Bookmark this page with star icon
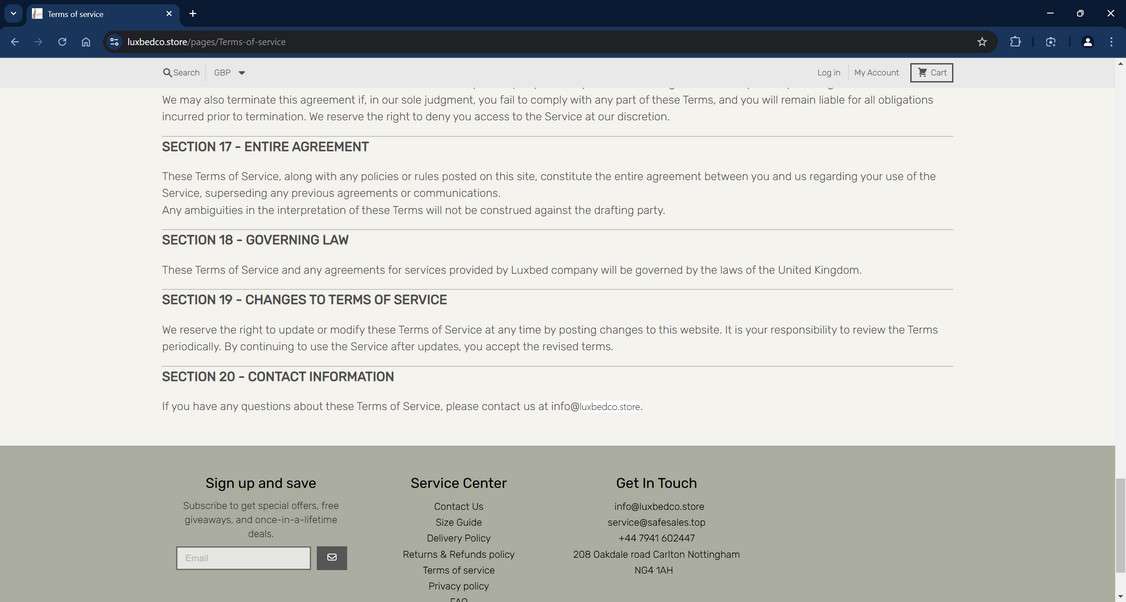The image size is (1126, 602). coord(982,42)
